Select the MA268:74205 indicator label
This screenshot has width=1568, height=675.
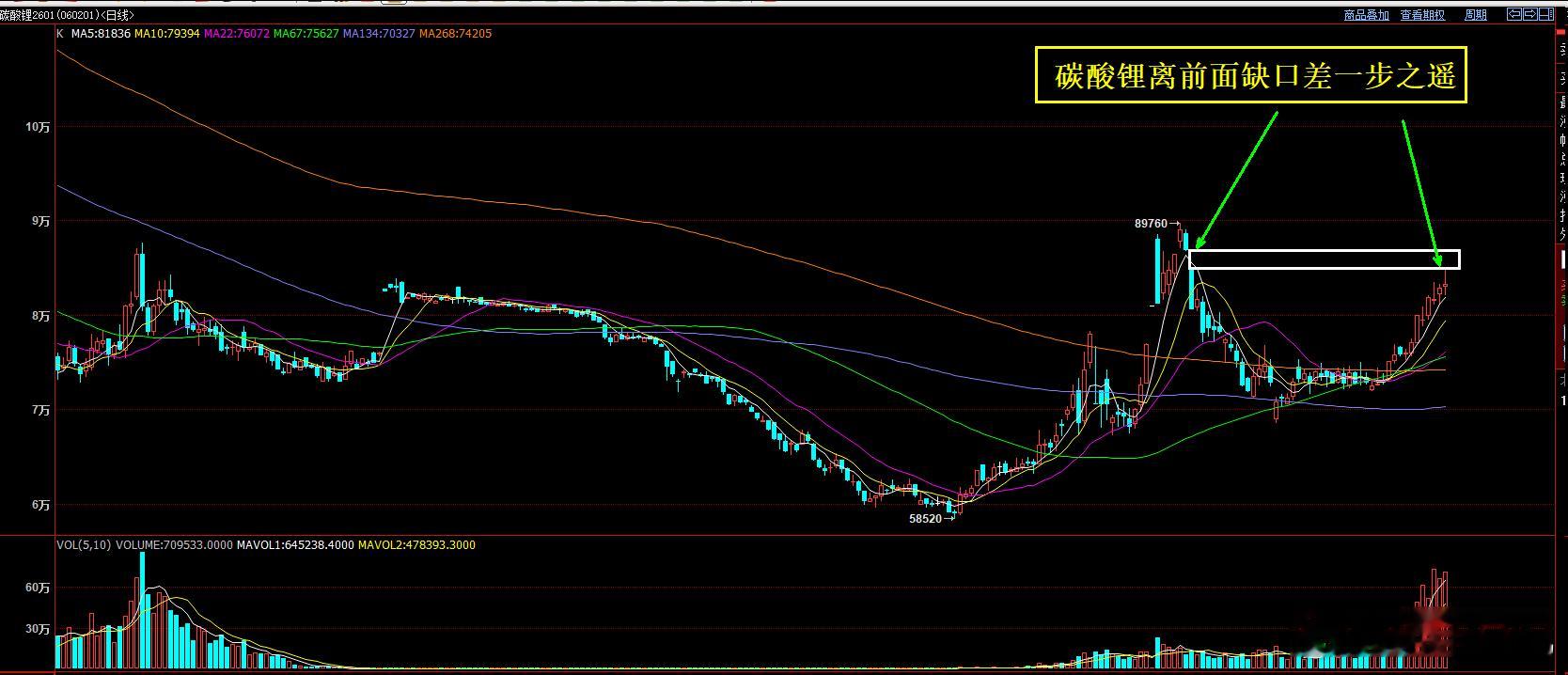point(455,34)
